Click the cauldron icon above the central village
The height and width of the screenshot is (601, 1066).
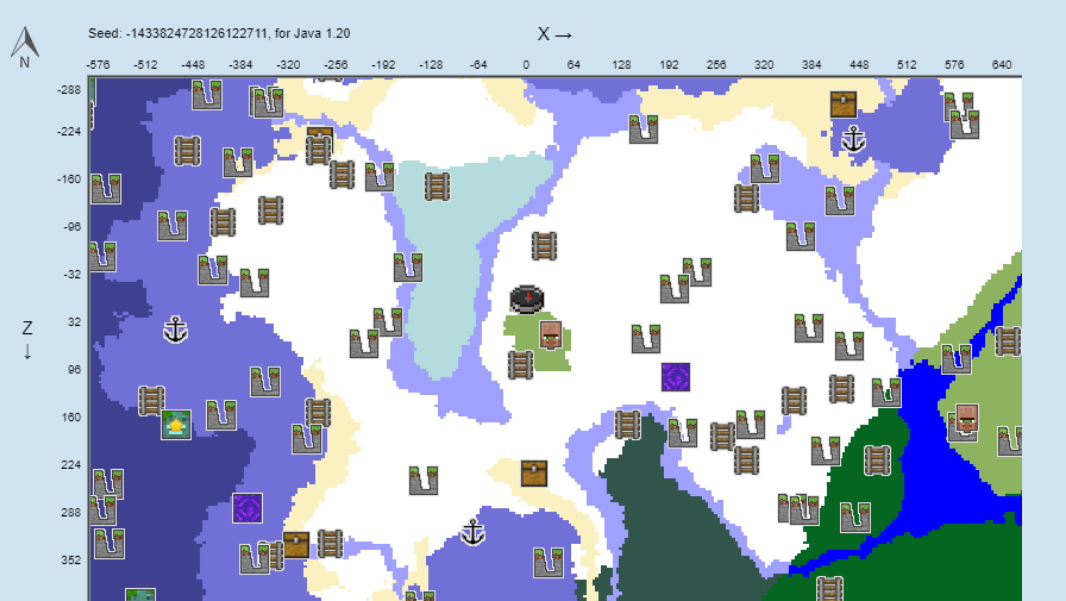[527, 298]
